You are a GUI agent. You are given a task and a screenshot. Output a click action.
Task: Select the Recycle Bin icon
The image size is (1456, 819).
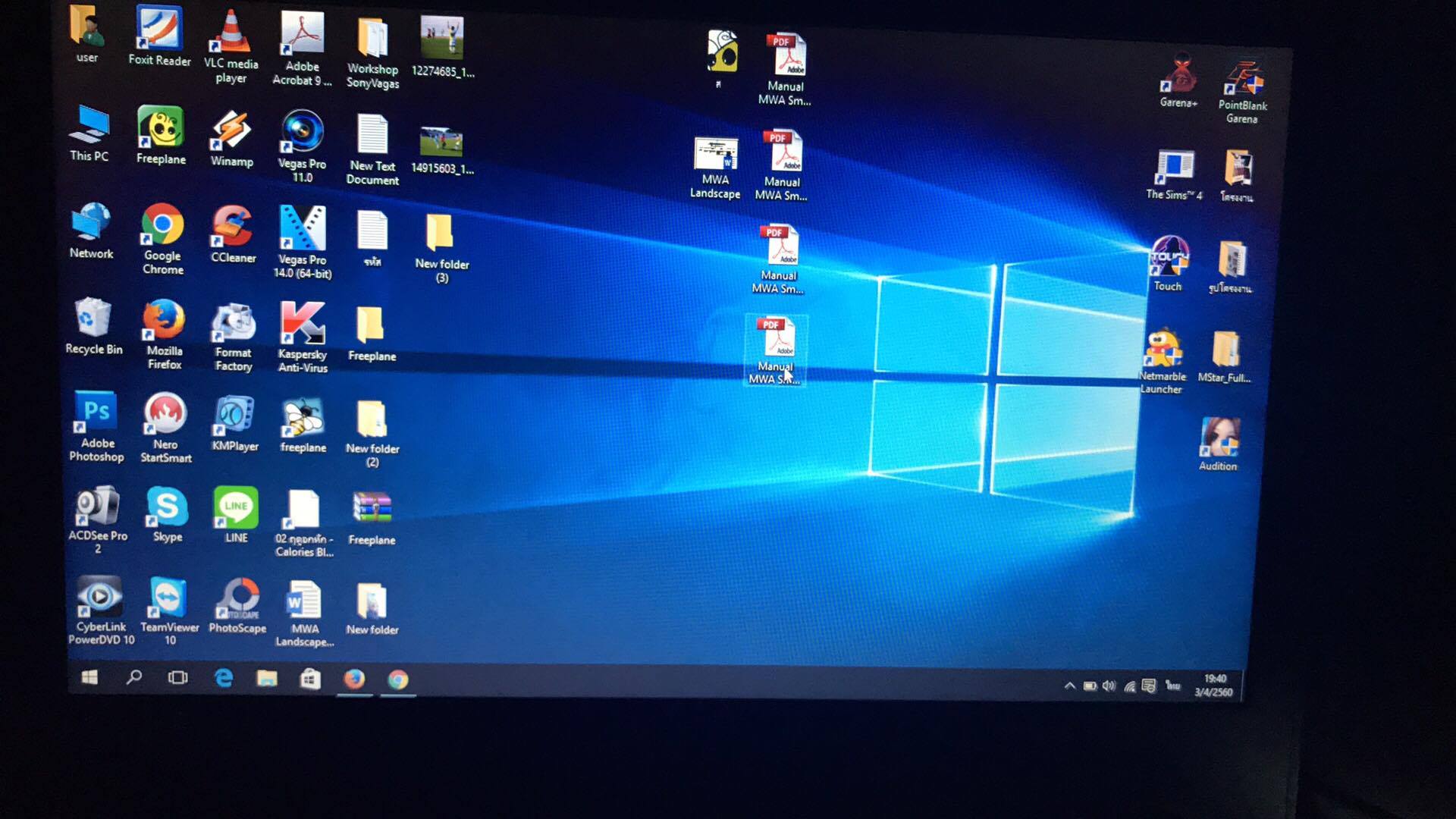[93, 318]
